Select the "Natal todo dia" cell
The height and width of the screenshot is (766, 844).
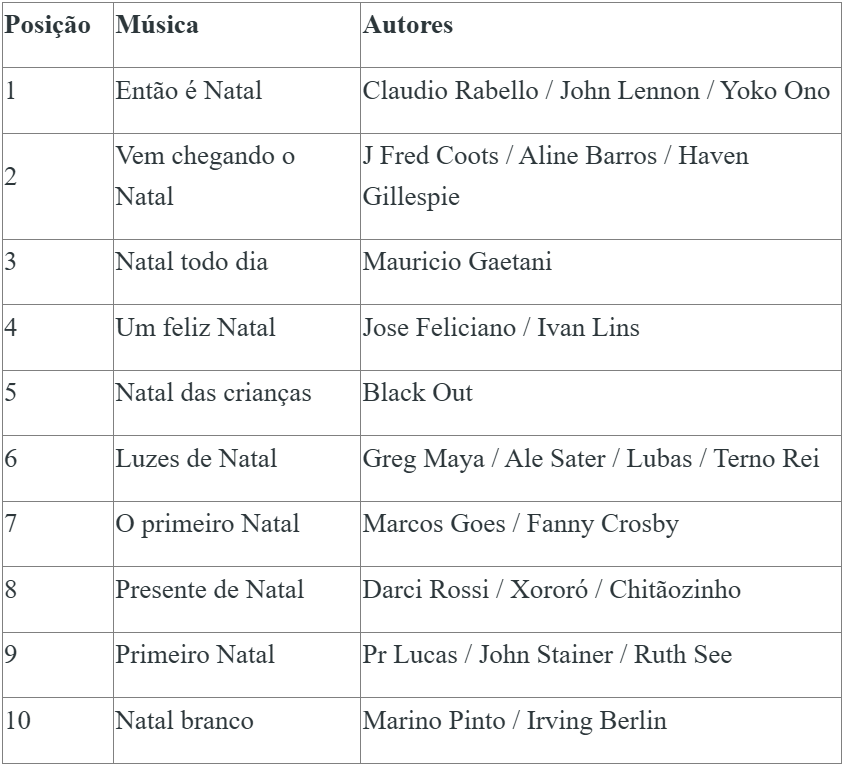coord(192,262)
